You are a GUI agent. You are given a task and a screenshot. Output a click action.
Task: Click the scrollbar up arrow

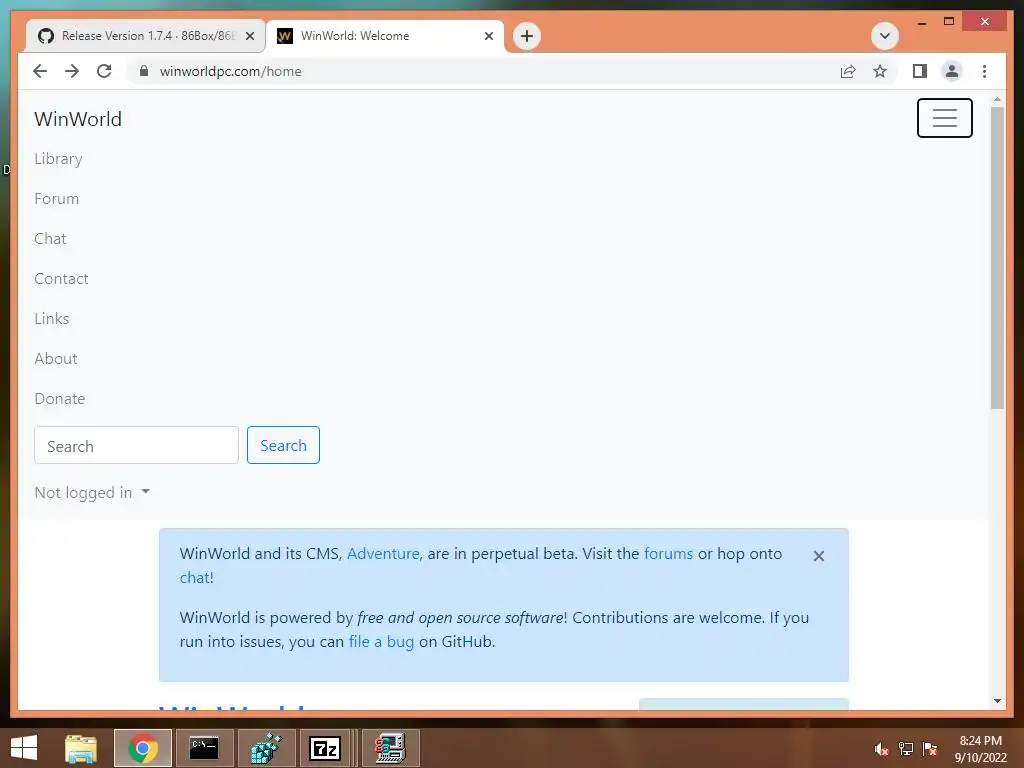point(997,100)
